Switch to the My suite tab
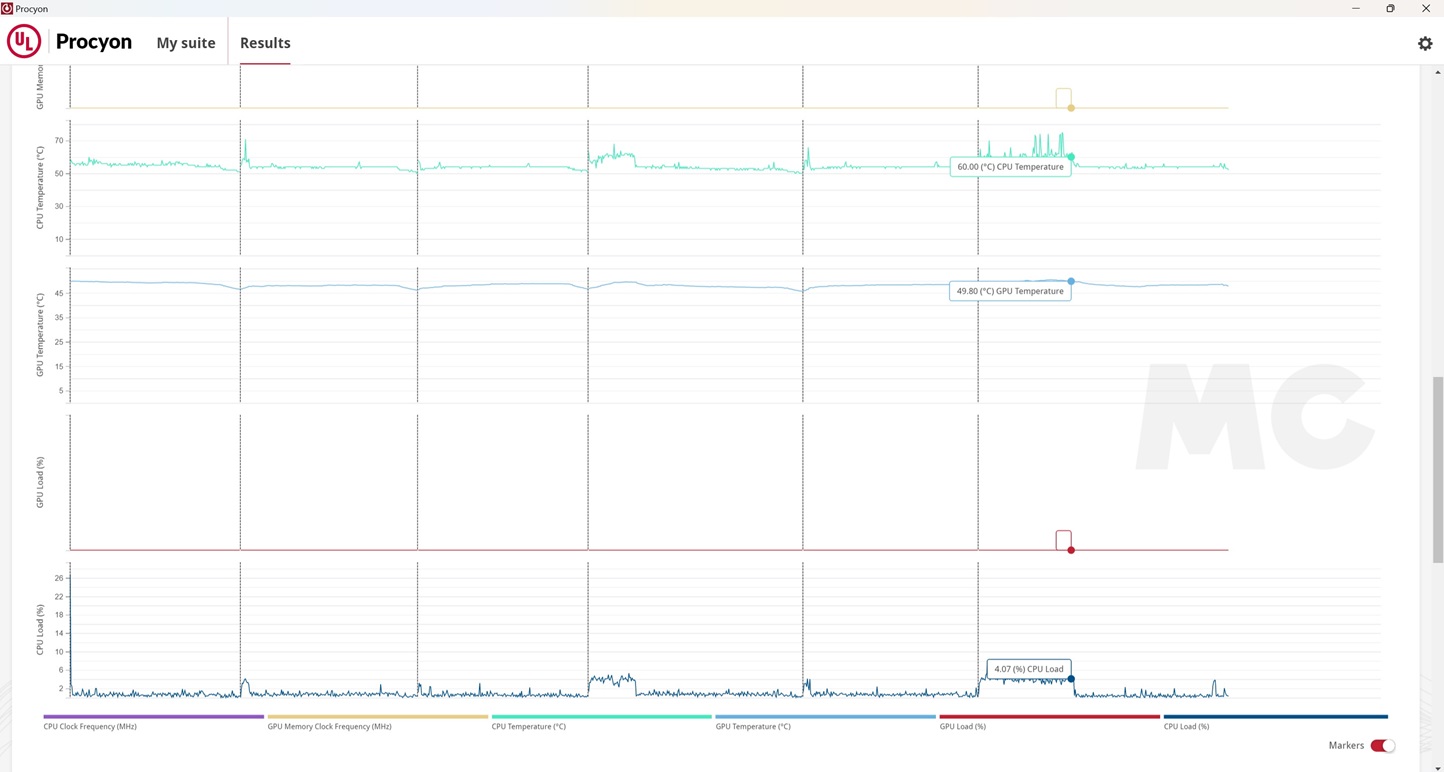Viewport: 1444px width, 772px height. pyautogui.click(x=186, y=43)
